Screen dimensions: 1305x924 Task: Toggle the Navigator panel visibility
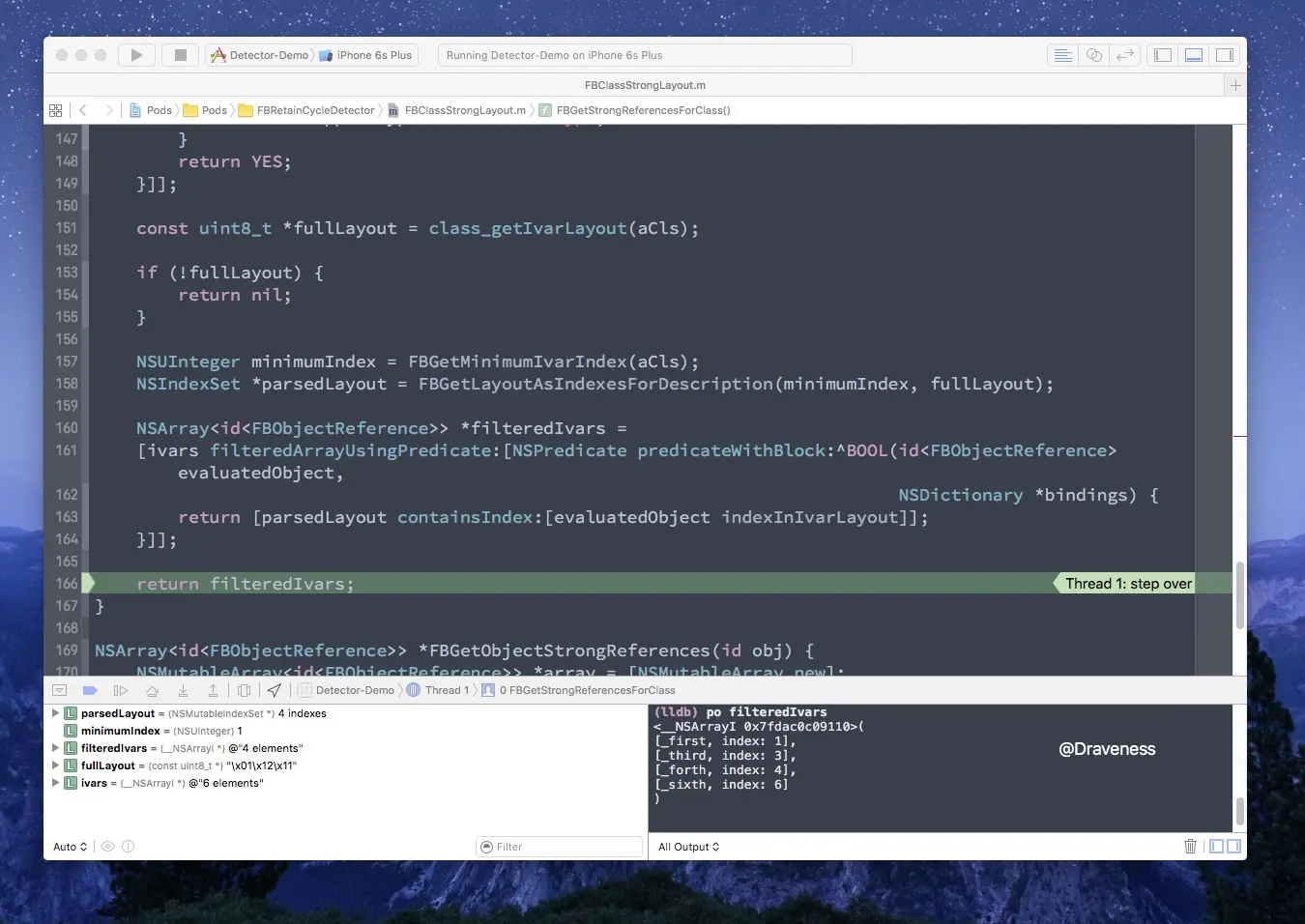point(1163,55)
